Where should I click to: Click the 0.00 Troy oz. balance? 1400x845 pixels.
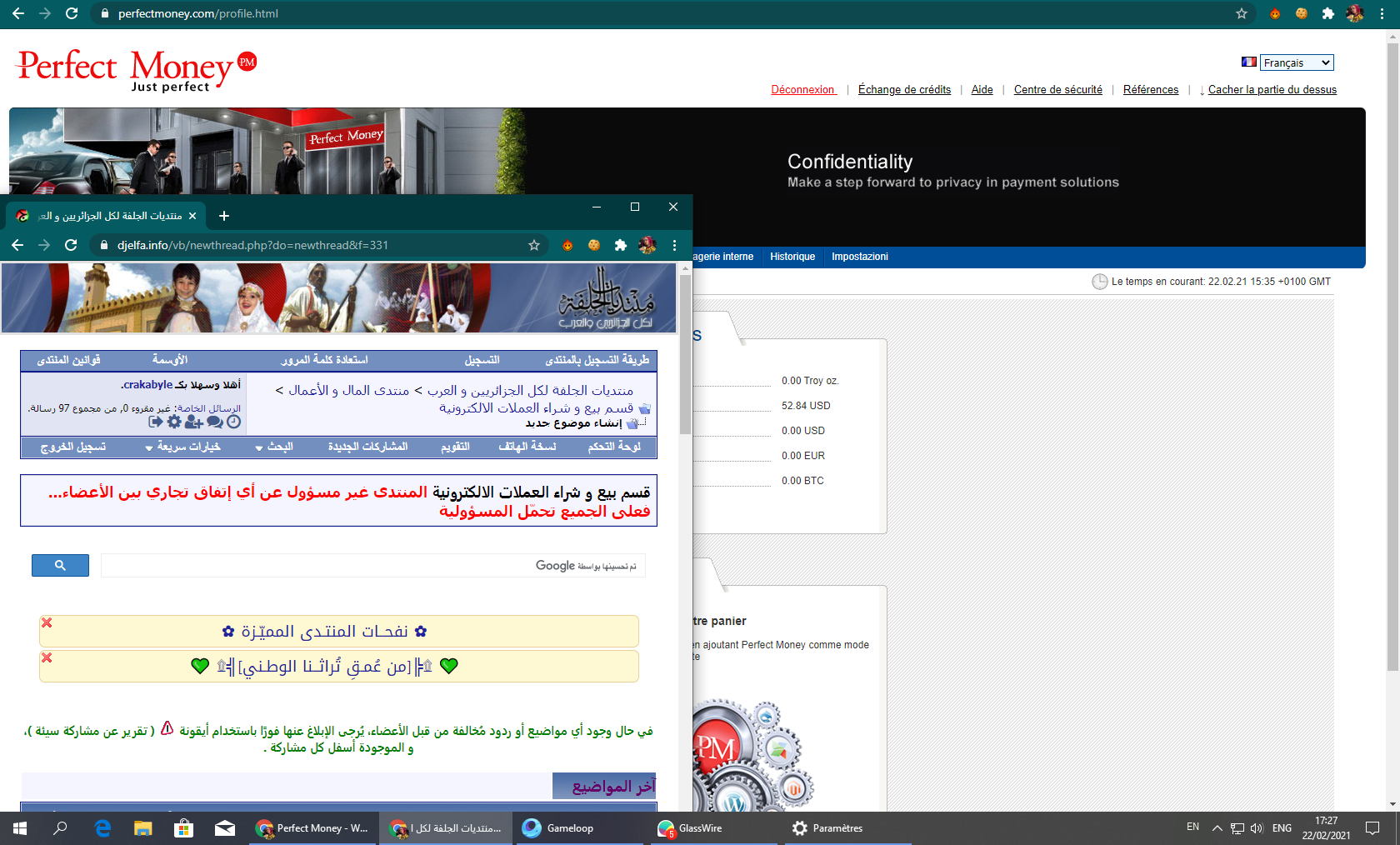(810, 381)
